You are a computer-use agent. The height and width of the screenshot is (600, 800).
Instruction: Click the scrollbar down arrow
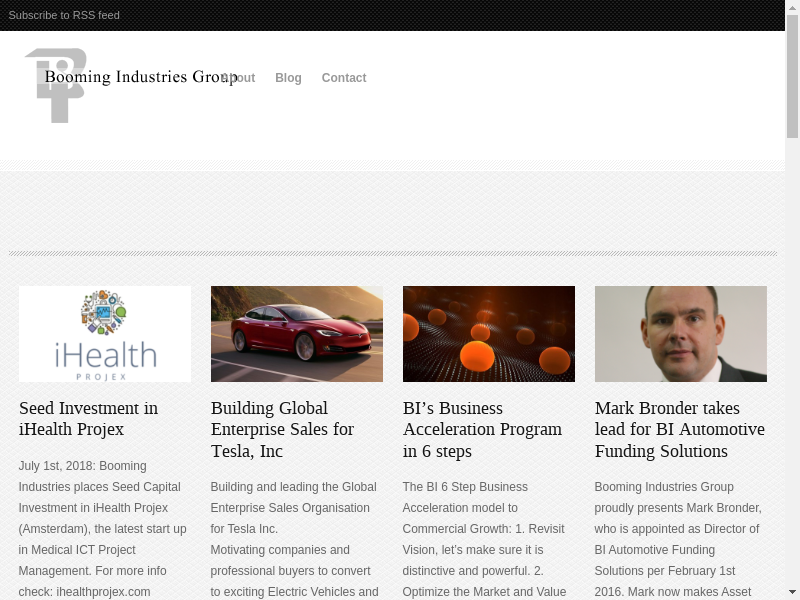tap(792, 592)
